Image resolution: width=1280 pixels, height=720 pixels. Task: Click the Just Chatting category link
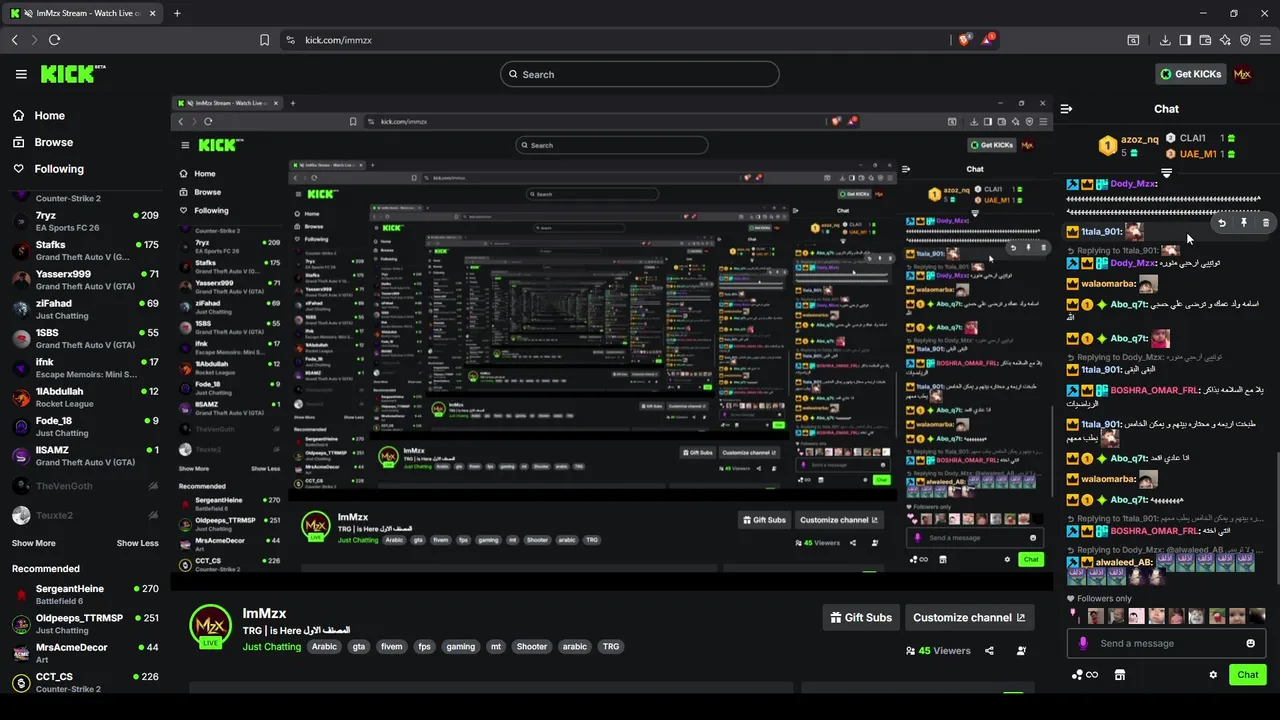pyautogui.click(x=272, y=647)
